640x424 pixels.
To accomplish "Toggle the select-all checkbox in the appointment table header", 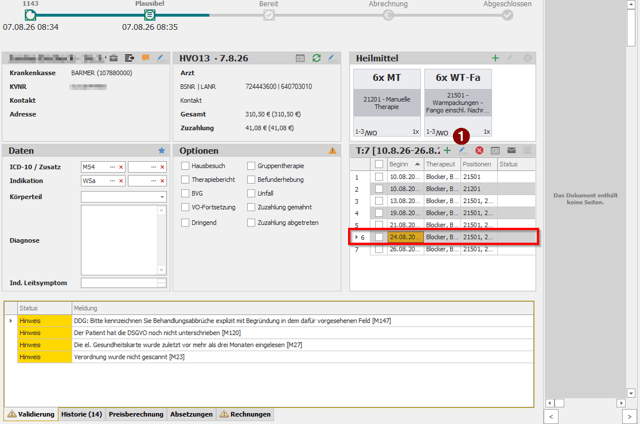I will click(379, 164).
